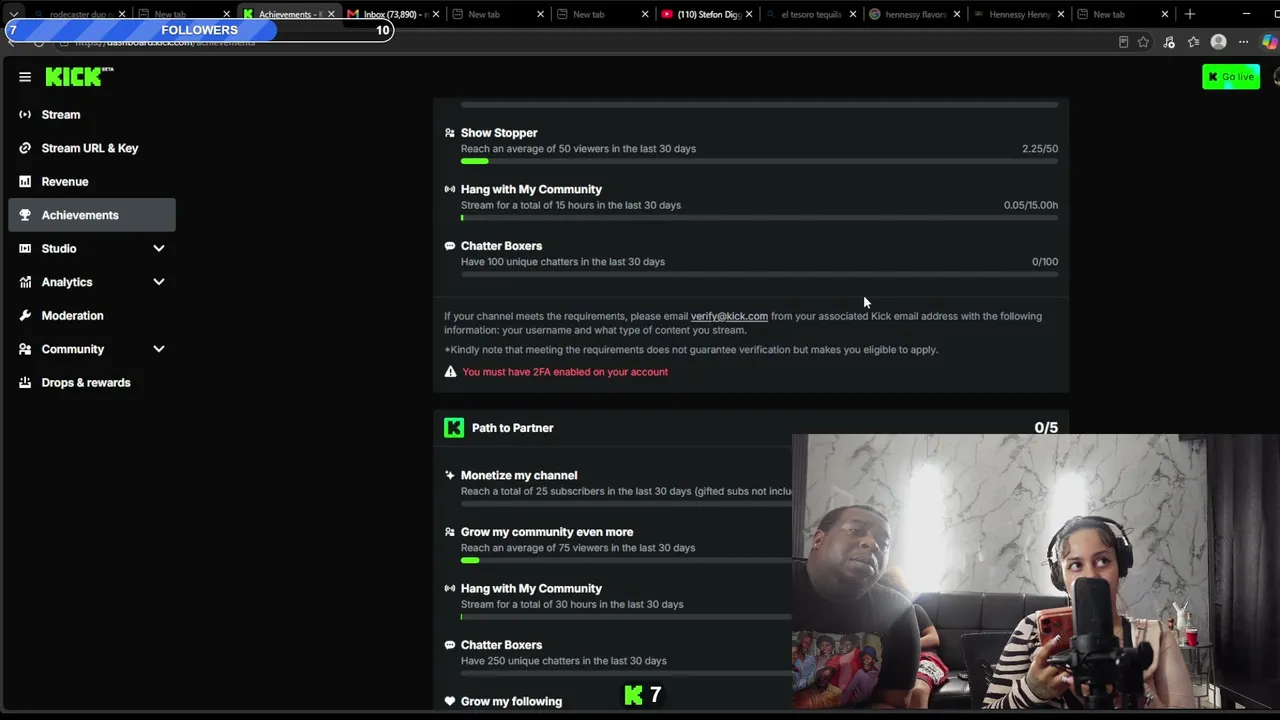Click the "Kindly note that meeting the requirements" note

tap(691, 350)
